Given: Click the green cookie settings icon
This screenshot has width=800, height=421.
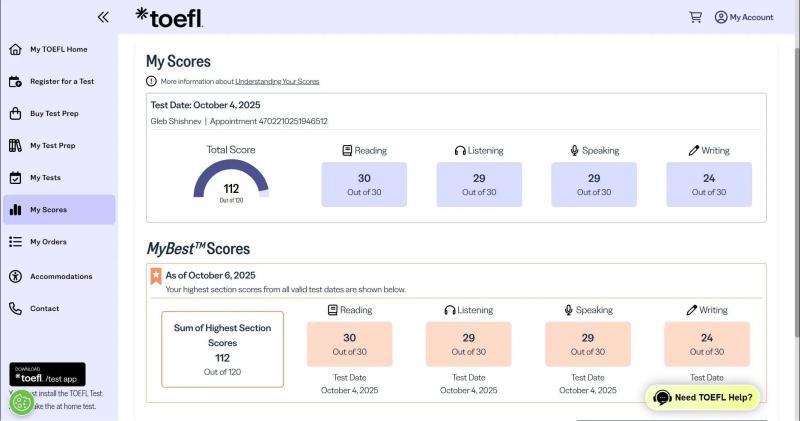Looking at the screenshot, I should point(22,403).
